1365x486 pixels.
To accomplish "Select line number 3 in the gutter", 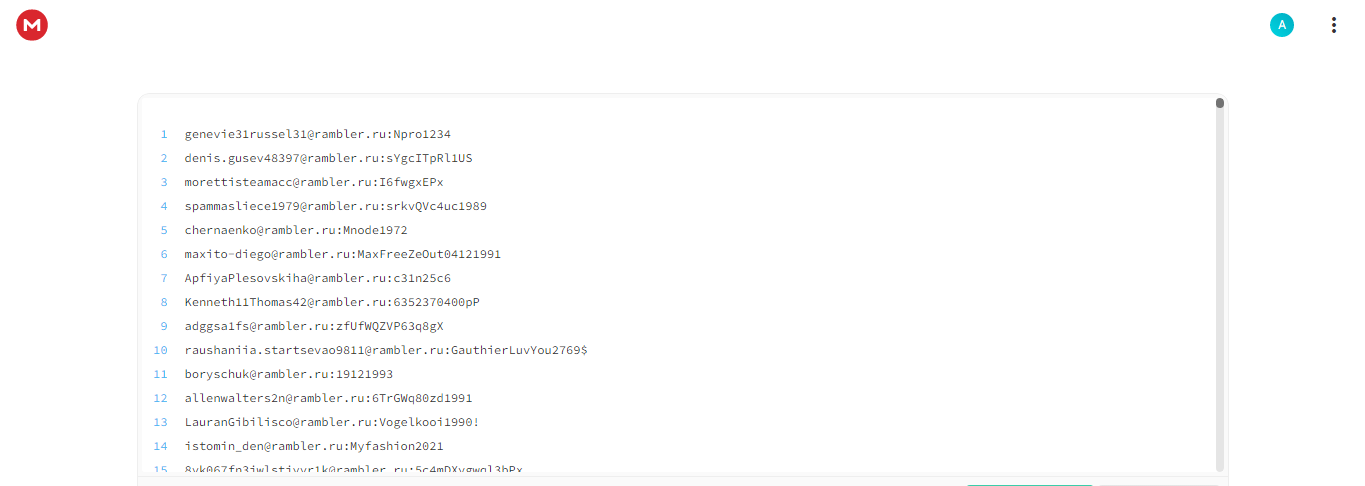I will (x=164, y=182).
